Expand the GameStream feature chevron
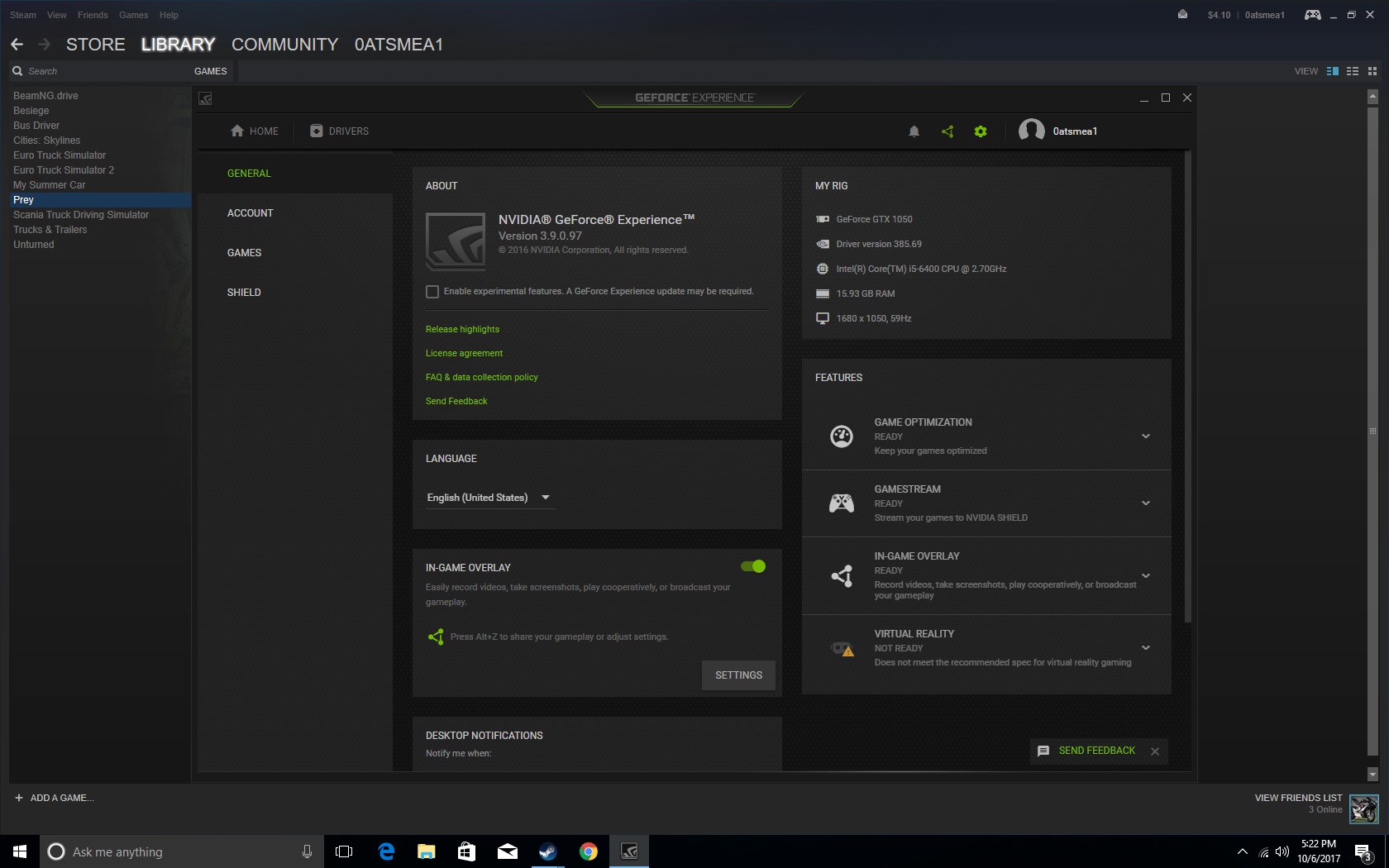 1146,503
